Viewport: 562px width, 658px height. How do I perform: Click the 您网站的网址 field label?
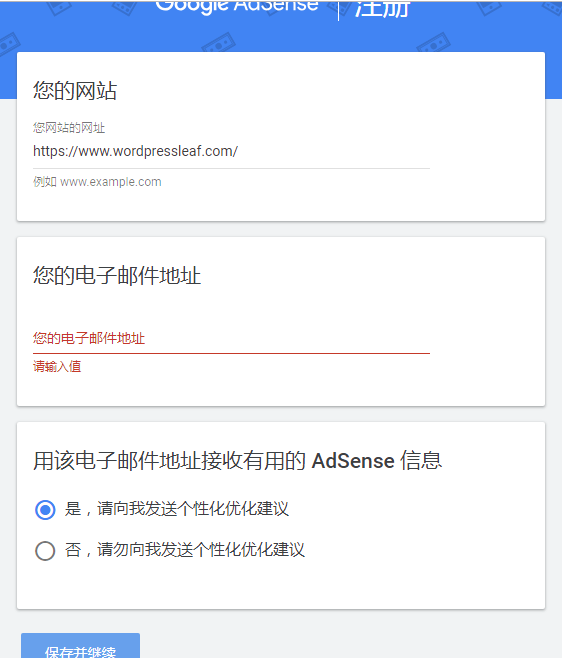tap(69, 128)
